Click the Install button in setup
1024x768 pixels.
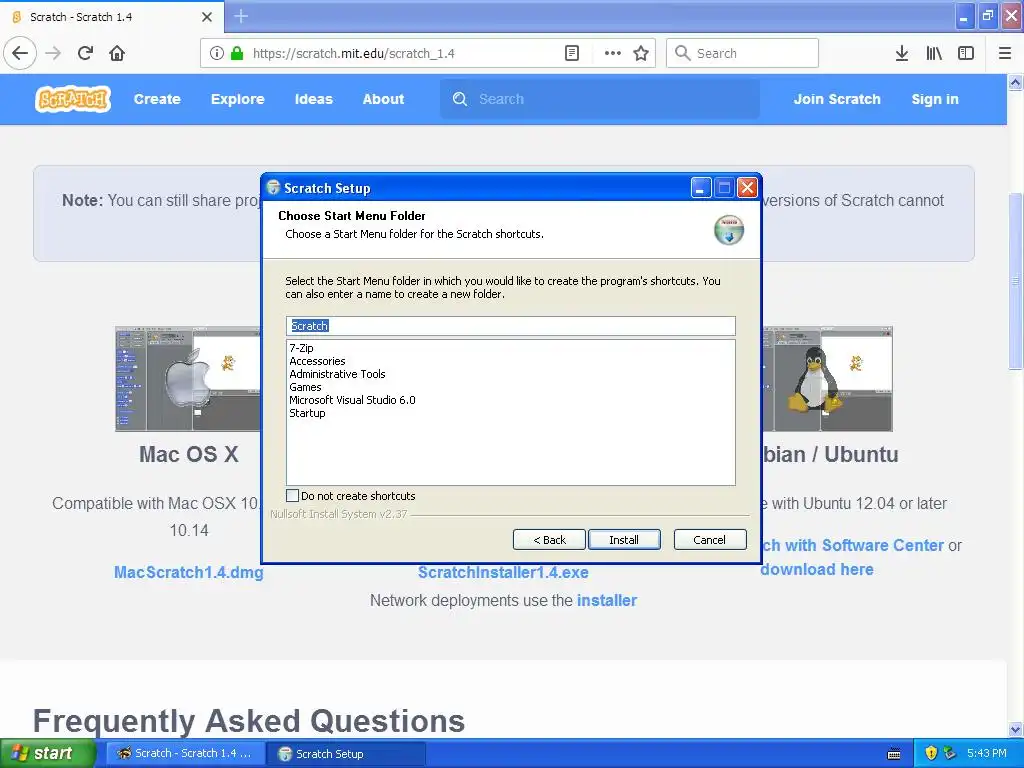(x=624, y=539)
